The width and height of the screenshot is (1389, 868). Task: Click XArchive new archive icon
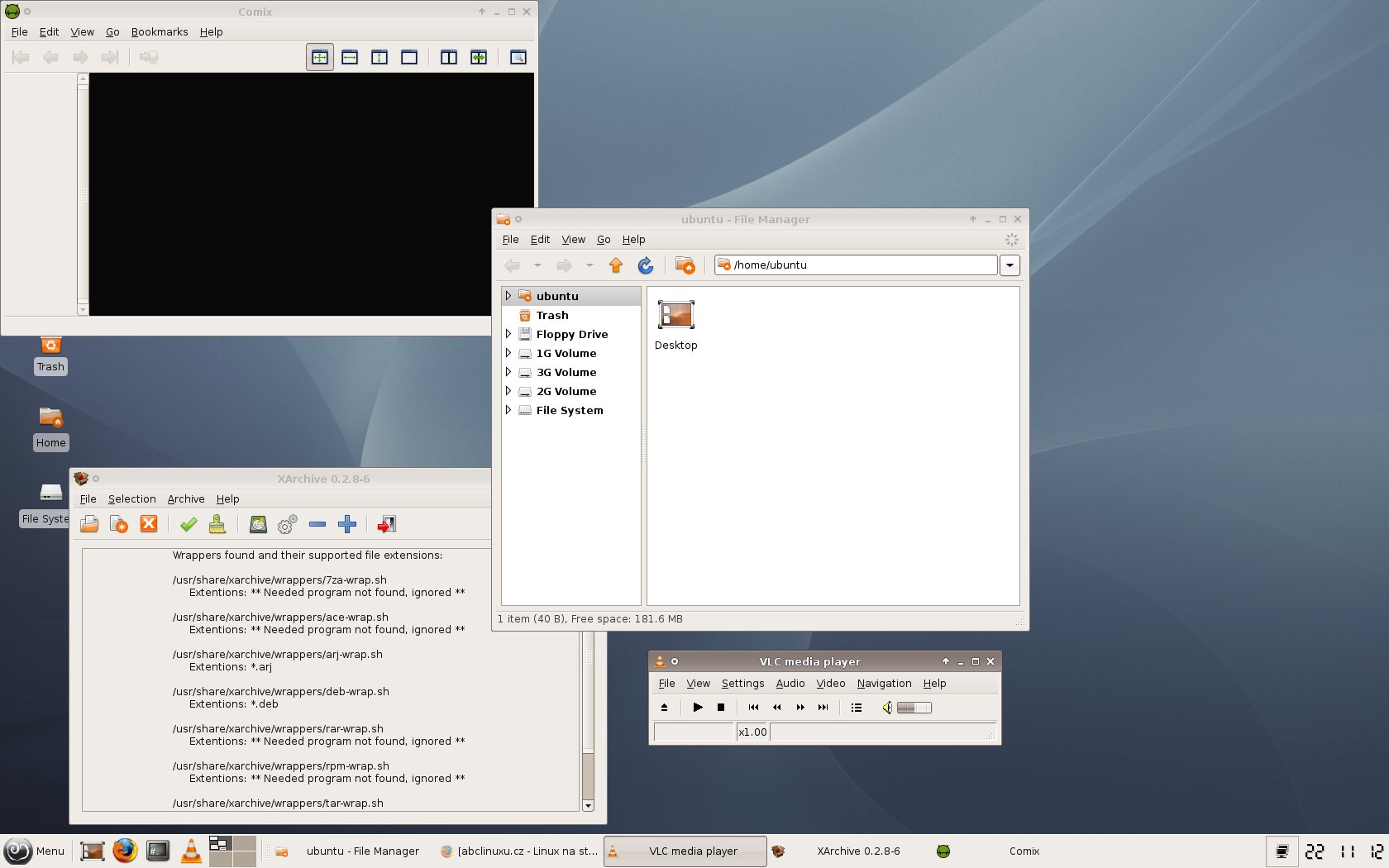point(119,524)
